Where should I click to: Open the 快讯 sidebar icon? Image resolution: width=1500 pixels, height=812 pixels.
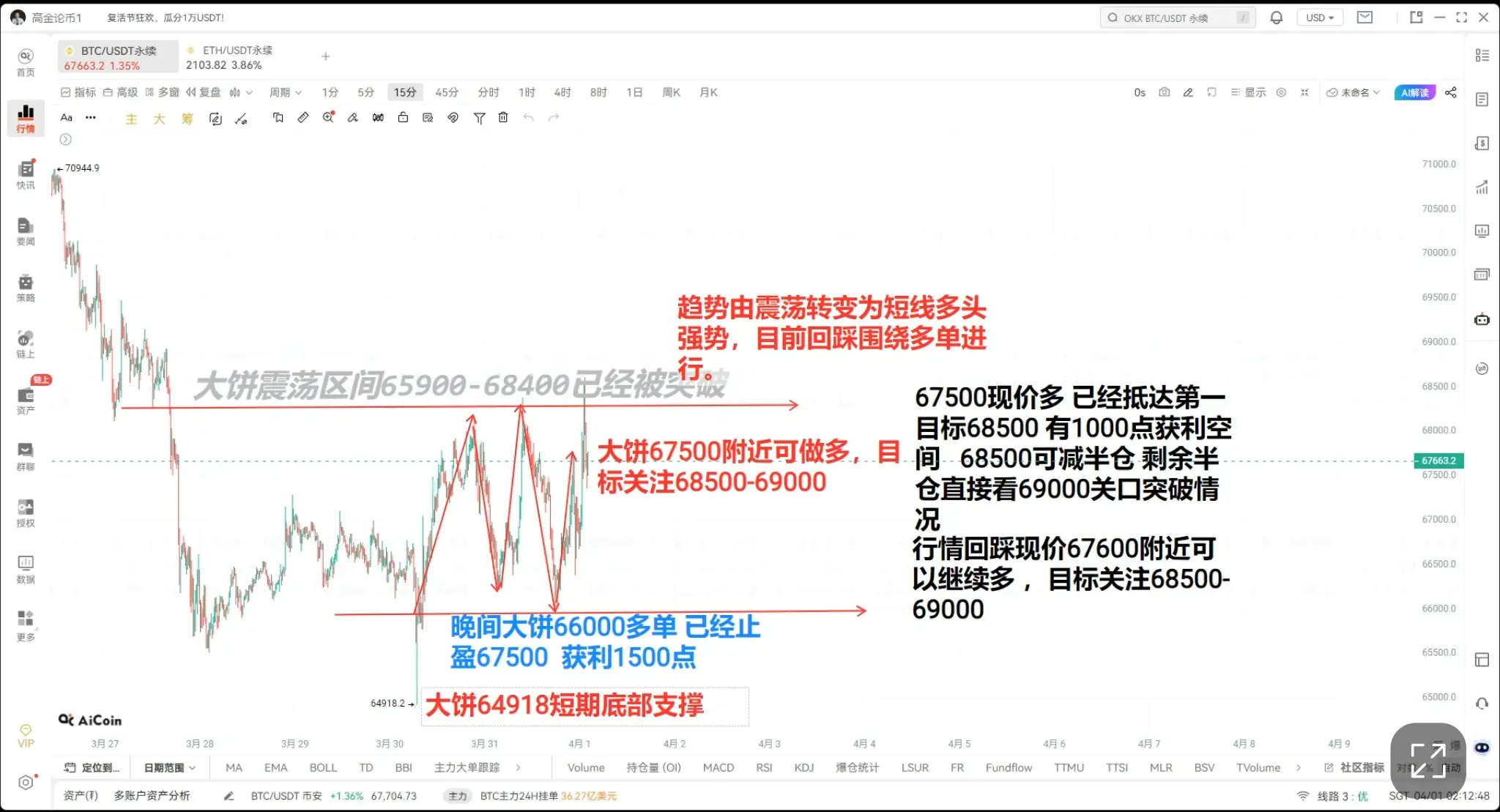click(x=26, y=174)
